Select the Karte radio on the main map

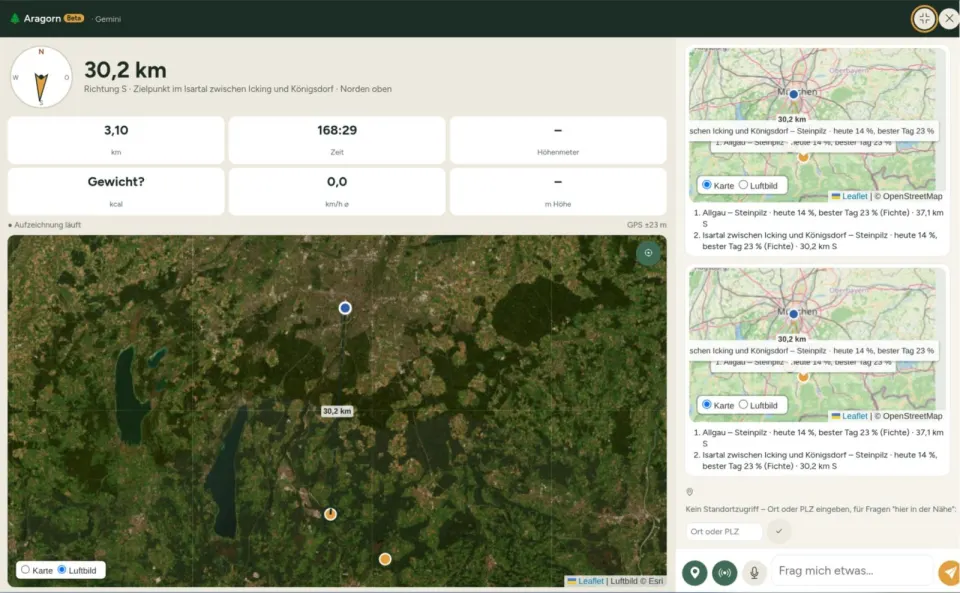point(25,570)
